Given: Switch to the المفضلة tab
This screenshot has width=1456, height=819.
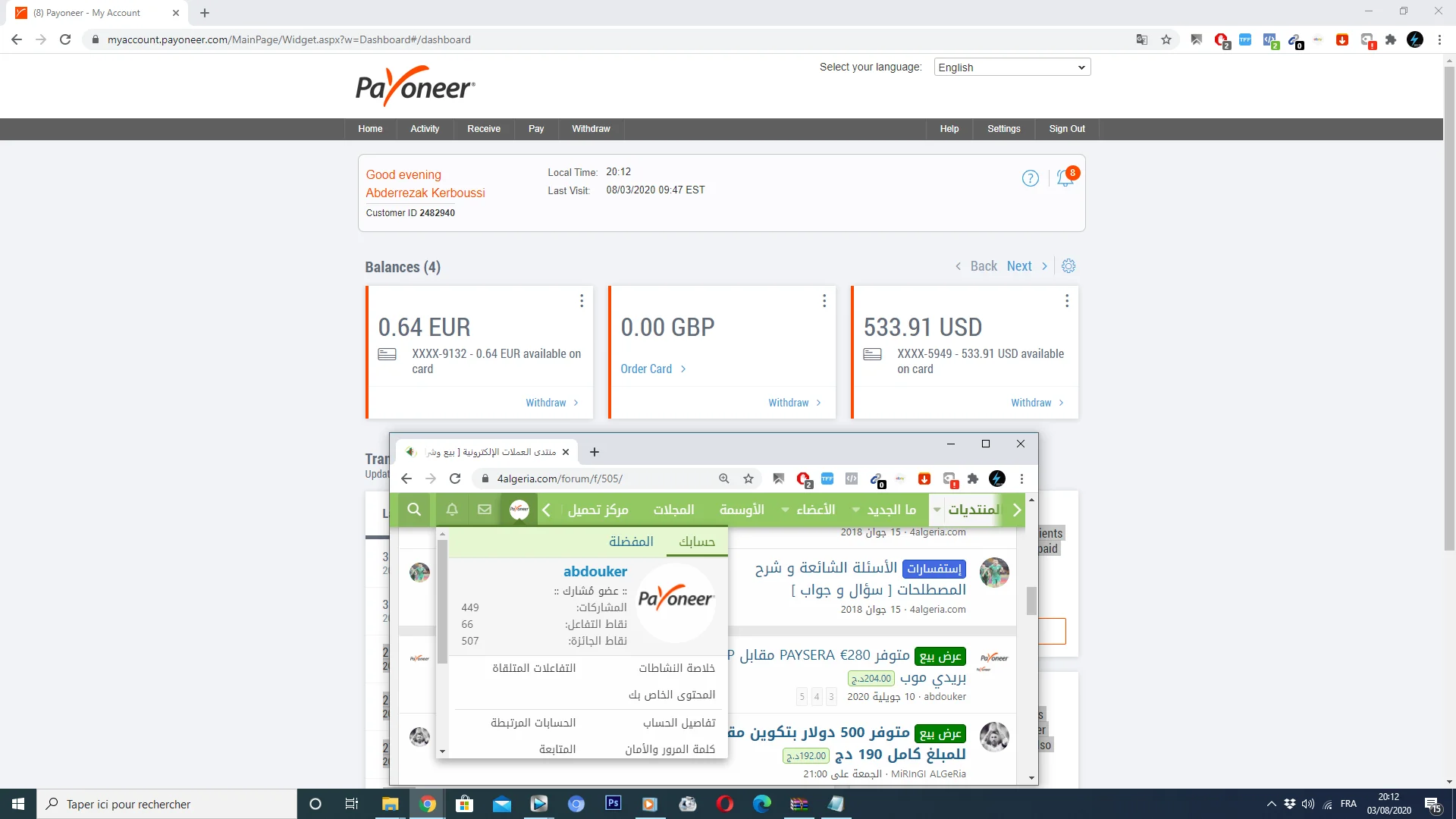Looking at the screenshot, I should [x=631, y=541].
